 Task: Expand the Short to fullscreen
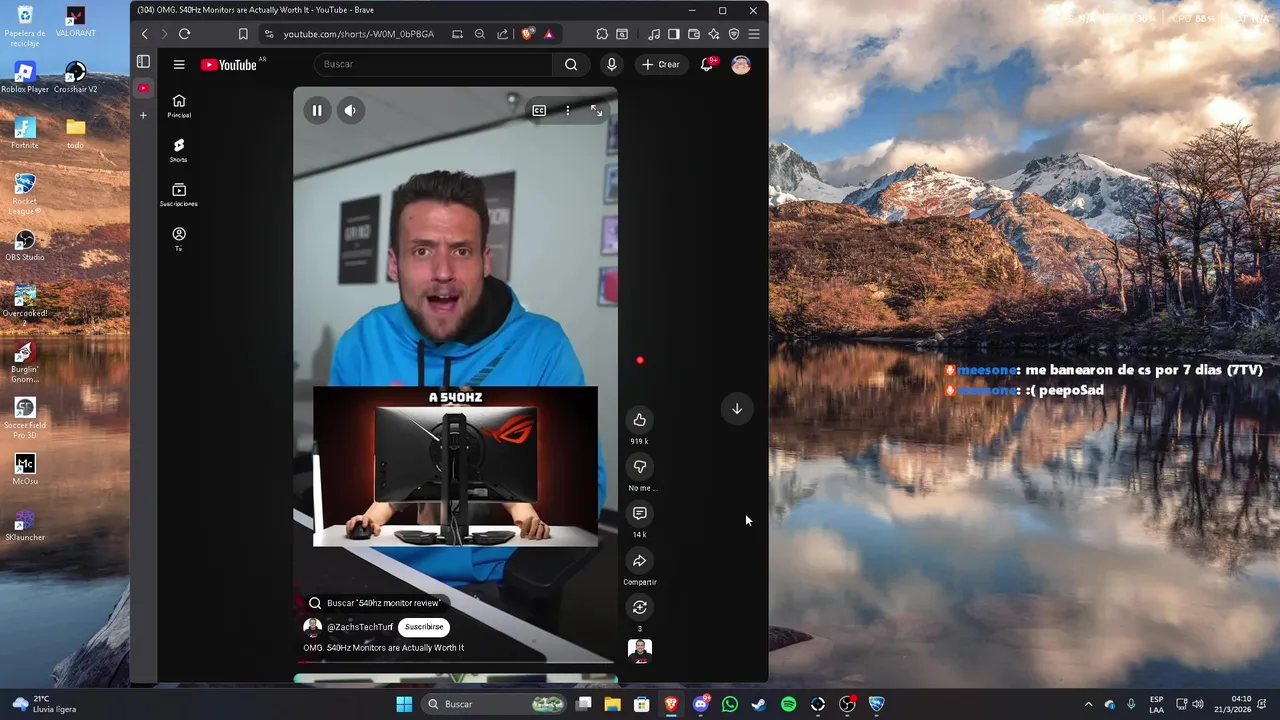tap(596, 111)
